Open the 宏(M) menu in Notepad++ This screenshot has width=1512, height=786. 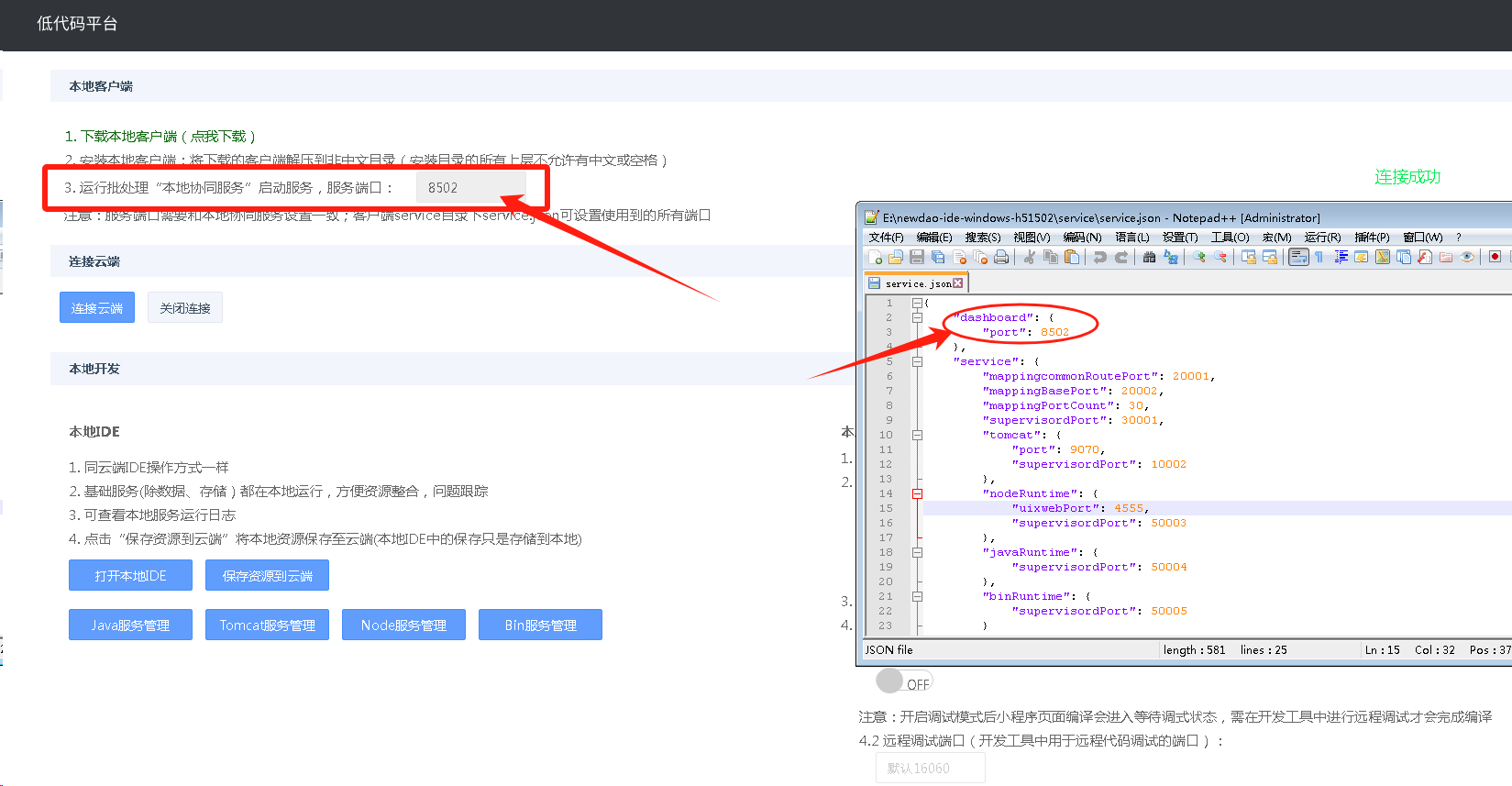(1276, 237)
